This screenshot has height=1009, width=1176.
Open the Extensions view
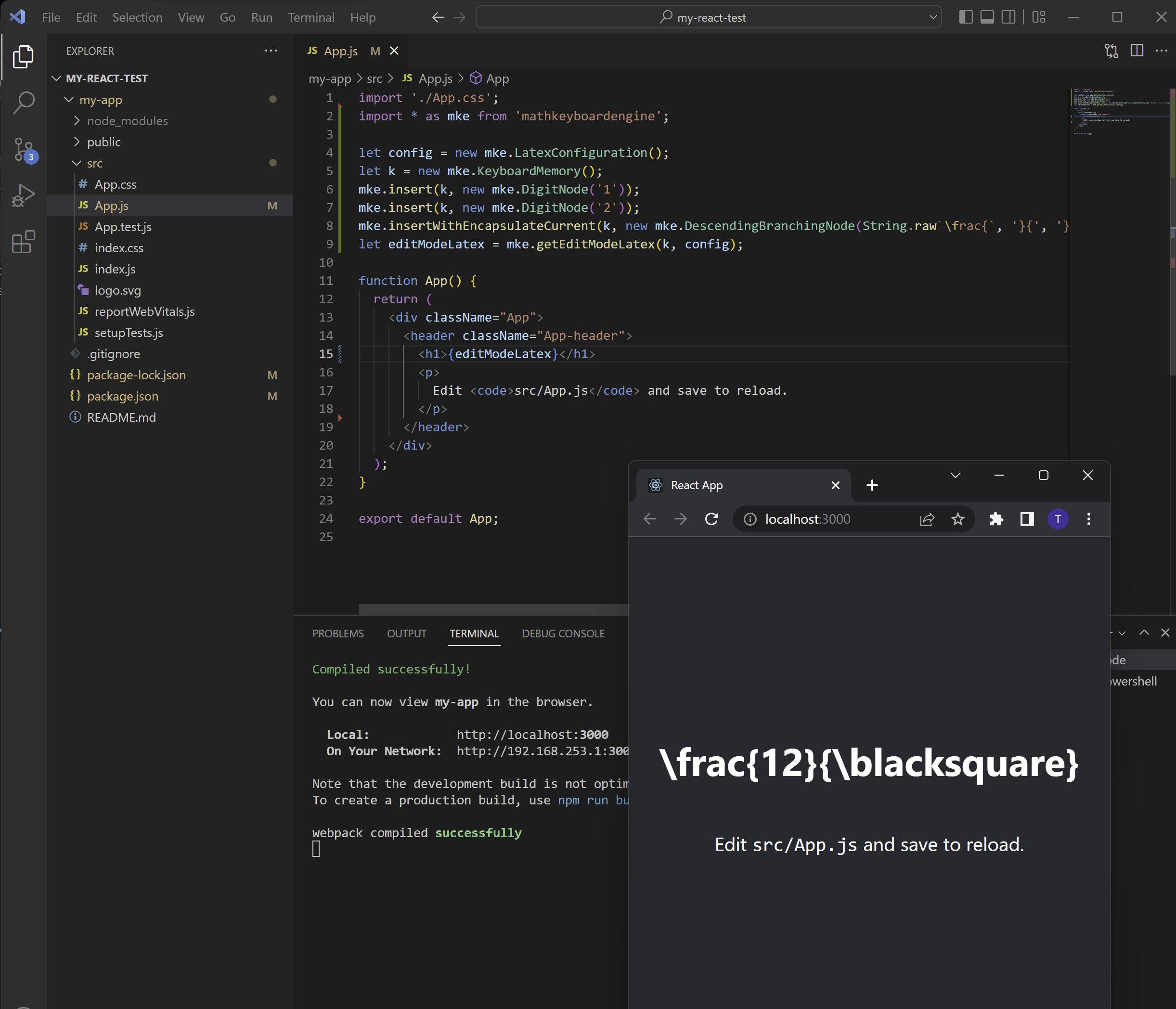point(23,242)
